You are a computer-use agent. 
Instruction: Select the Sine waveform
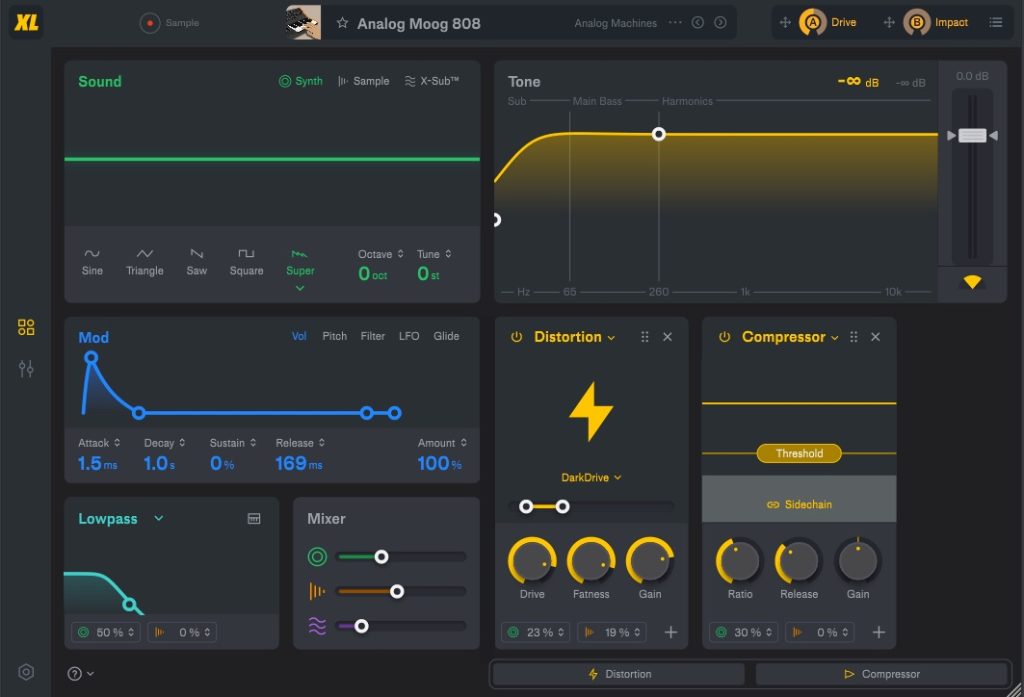[x=92, y=262]
